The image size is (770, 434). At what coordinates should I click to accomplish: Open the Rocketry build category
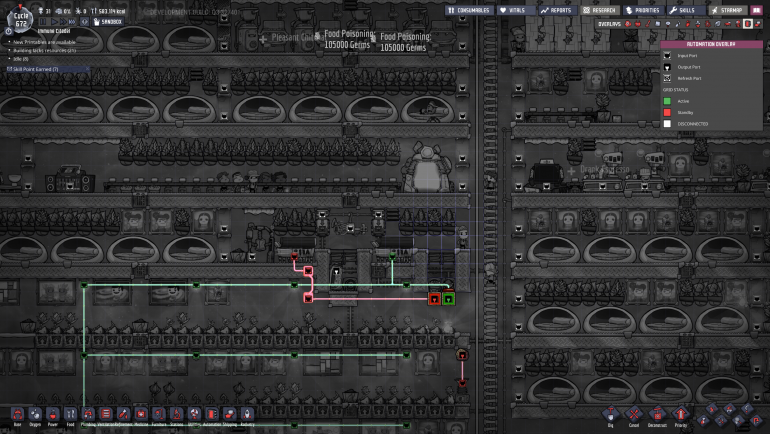247,415
